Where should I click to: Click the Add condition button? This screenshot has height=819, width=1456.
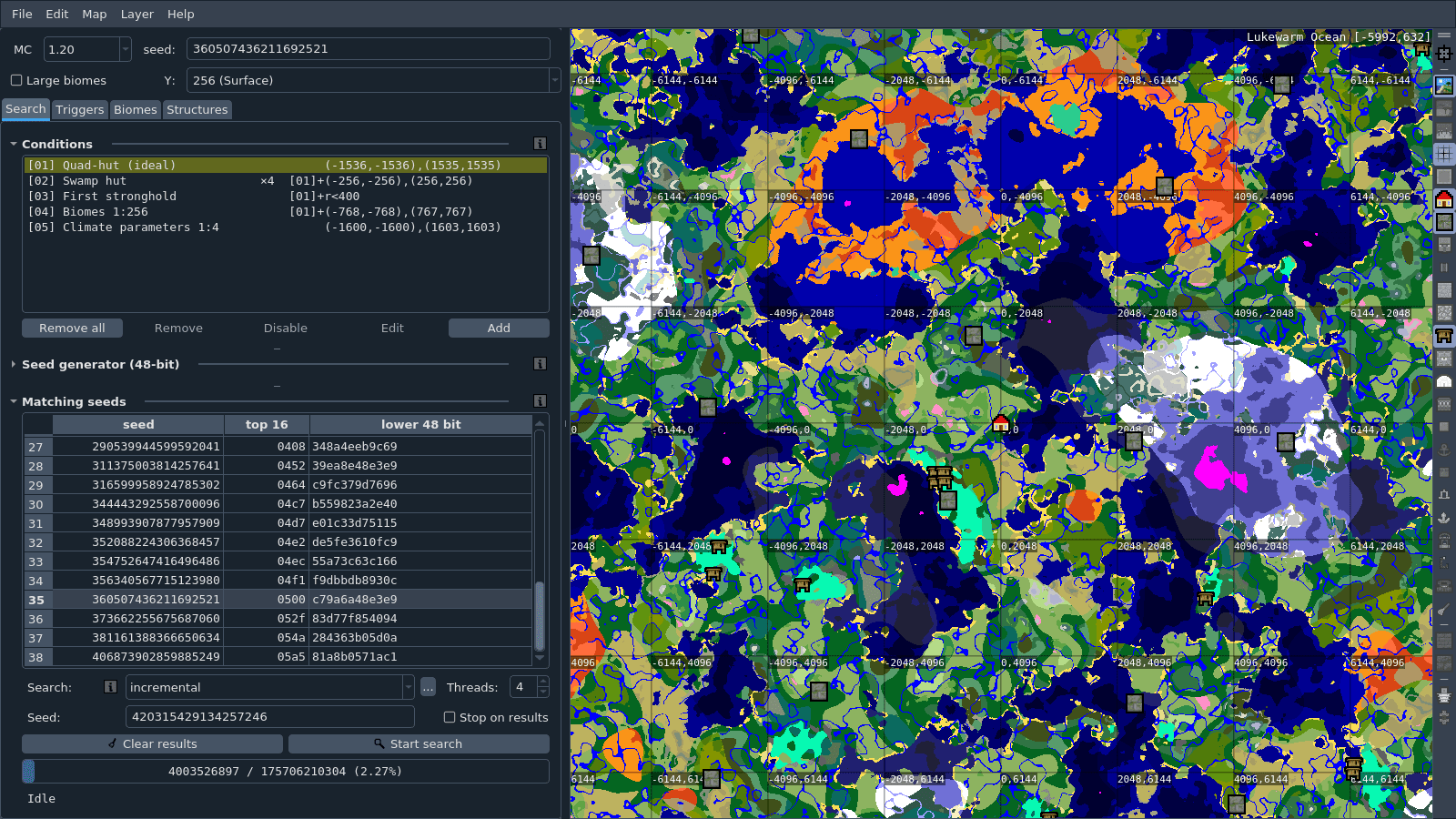pos(499,328)
